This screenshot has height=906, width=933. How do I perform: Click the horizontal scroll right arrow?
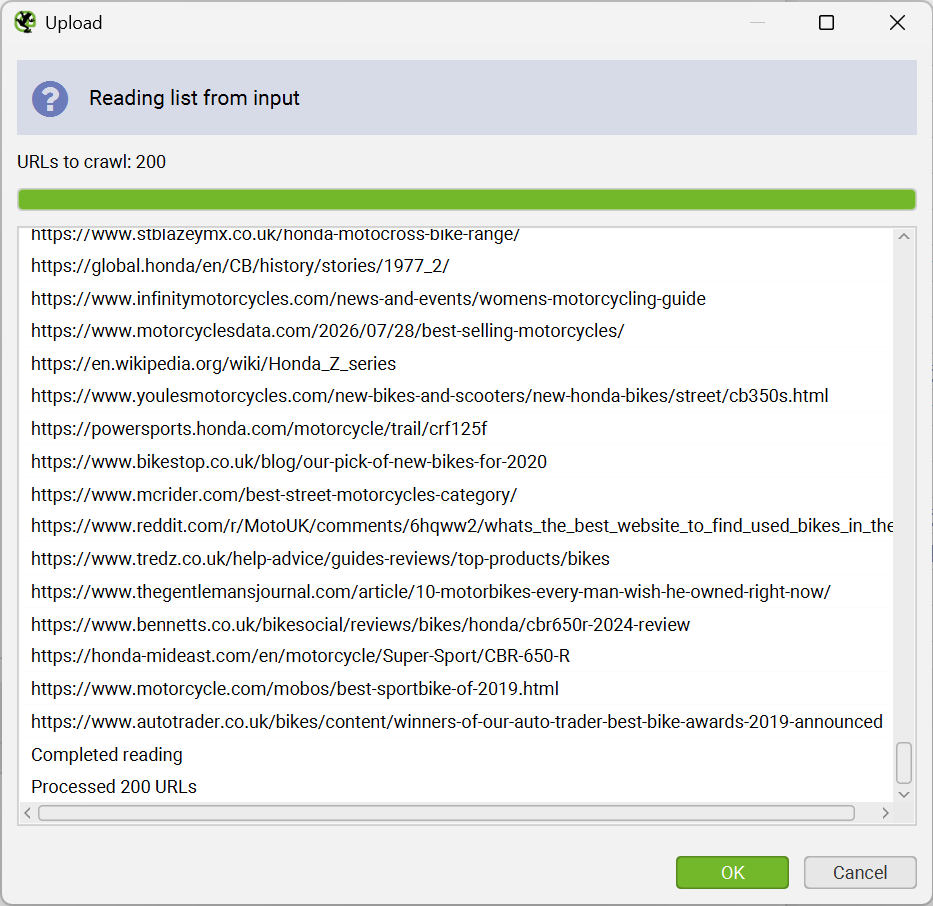pos(885,813)
